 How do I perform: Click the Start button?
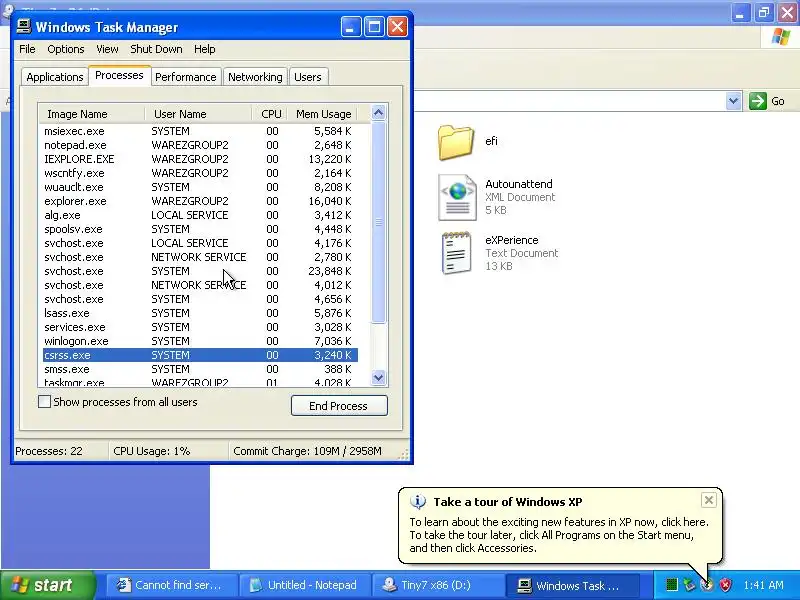tap(47, 585)
